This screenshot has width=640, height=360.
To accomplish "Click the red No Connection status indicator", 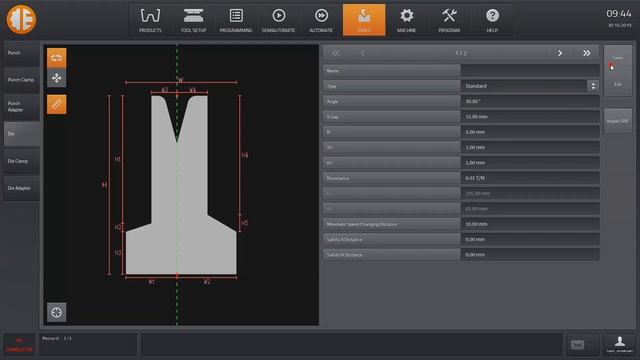I will coord(19,345).
